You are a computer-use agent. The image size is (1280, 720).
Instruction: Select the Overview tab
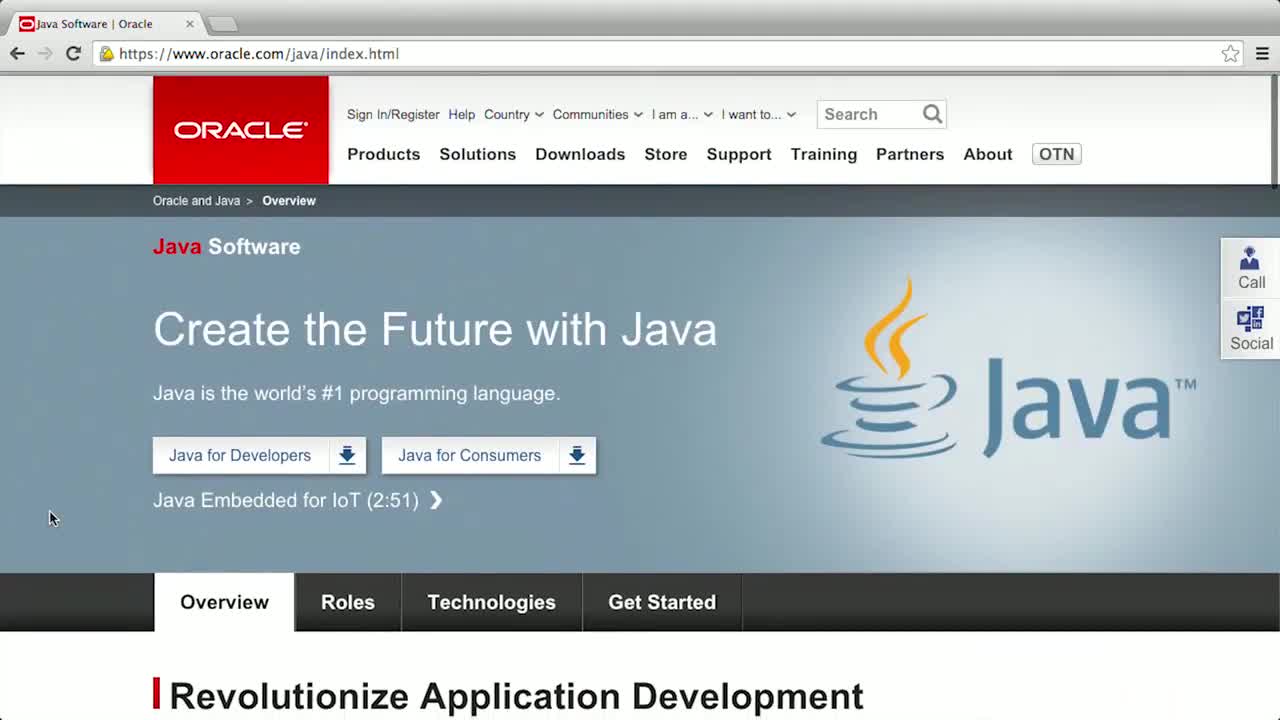[x=224, y=602]
